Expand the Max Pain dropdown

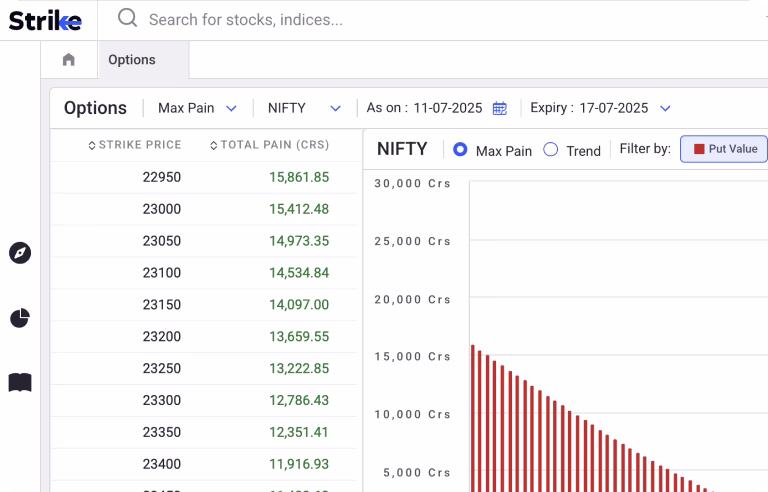pyautogui.click(x=197, y=108)
